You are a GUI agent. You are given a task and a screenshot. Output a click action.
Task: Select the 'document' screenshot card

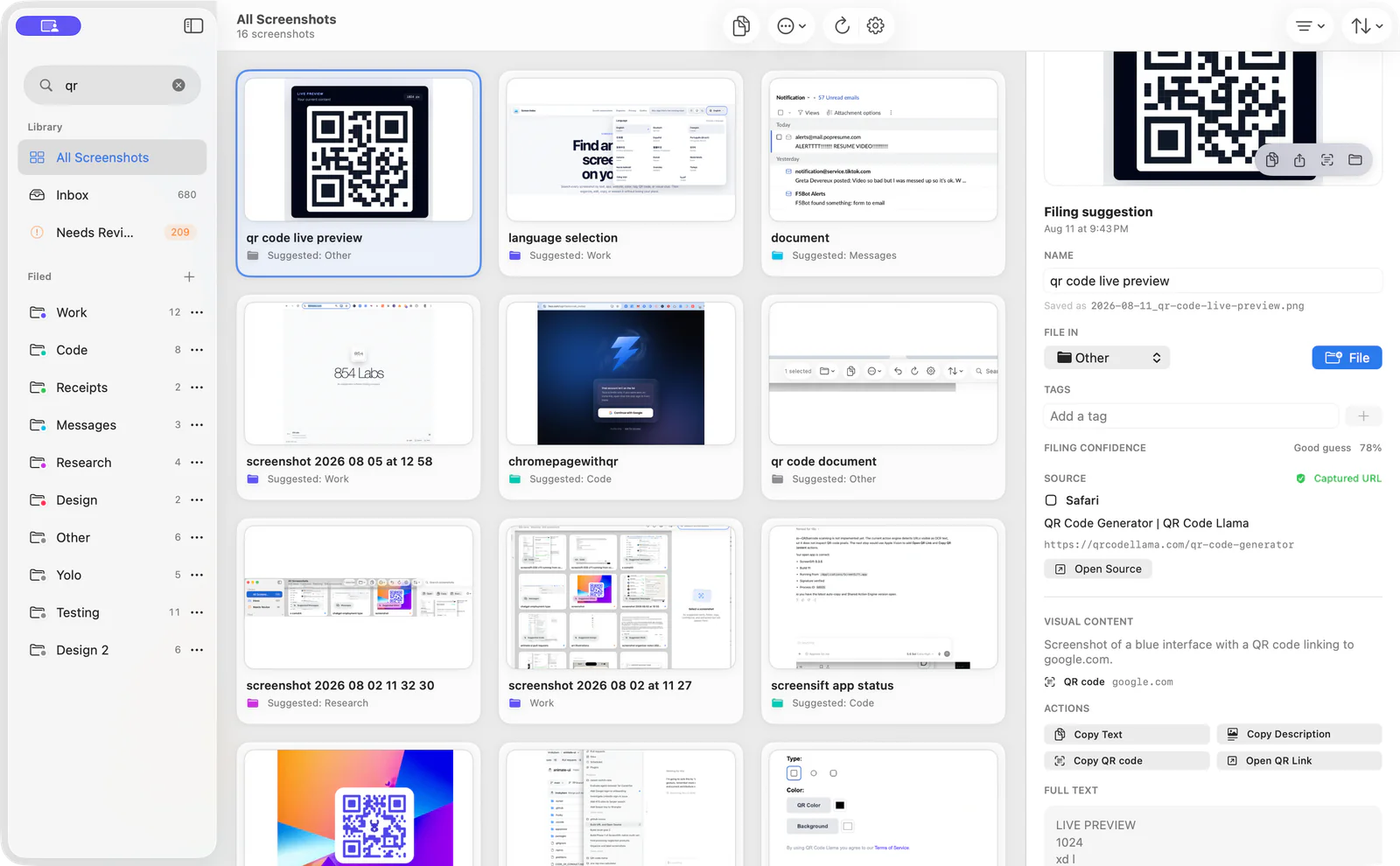coord(884,173)
